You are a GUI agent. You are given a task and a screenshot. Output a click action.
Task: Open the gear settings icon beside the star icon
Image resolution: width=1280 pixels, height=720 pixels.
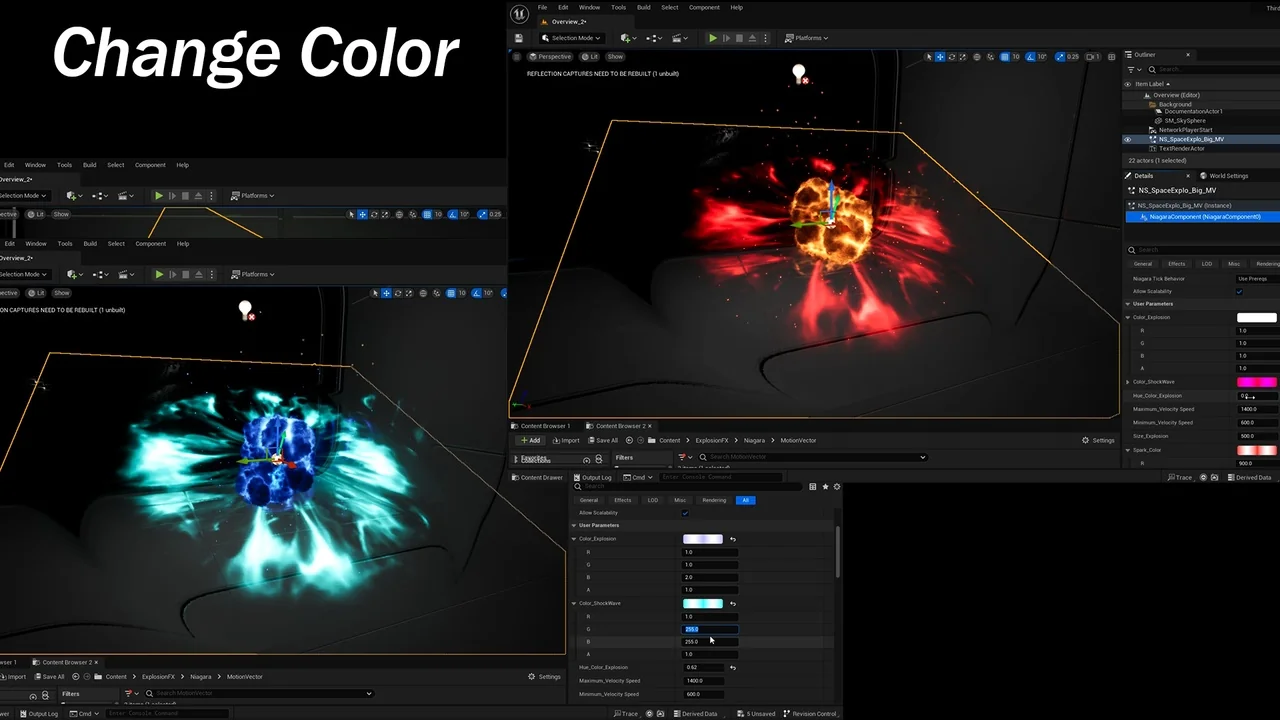[837, 487]
